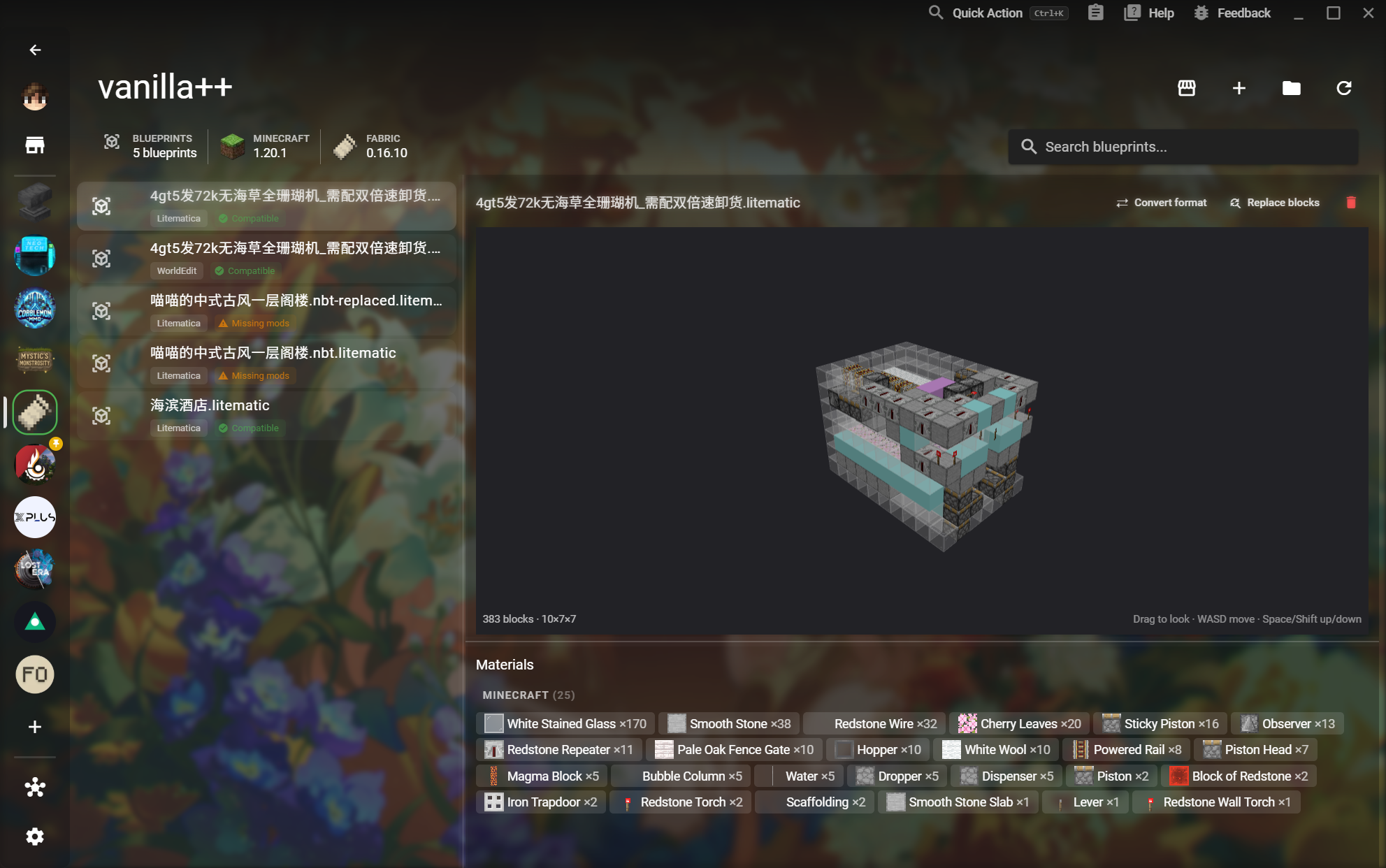Open the flame instance icon
This screenshot has height=868, width=1386.
pos(35,465)
